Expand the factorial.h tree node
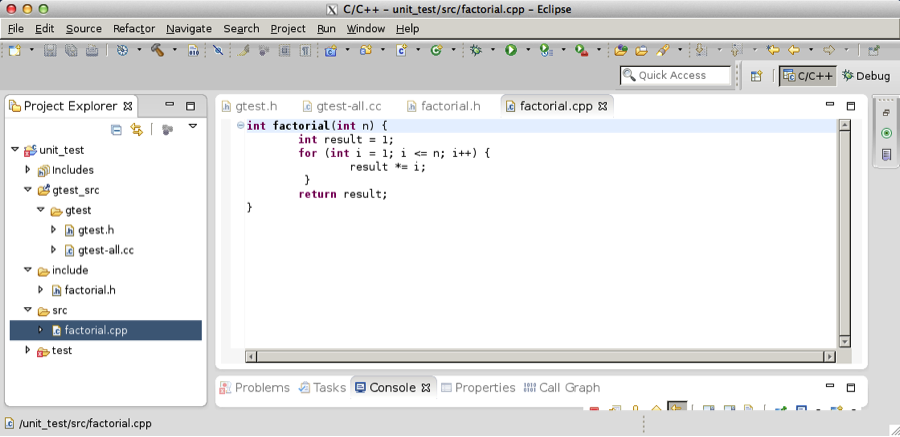Image resolution: width=900 pixels, height=437 pixels. tap(40, 289)
